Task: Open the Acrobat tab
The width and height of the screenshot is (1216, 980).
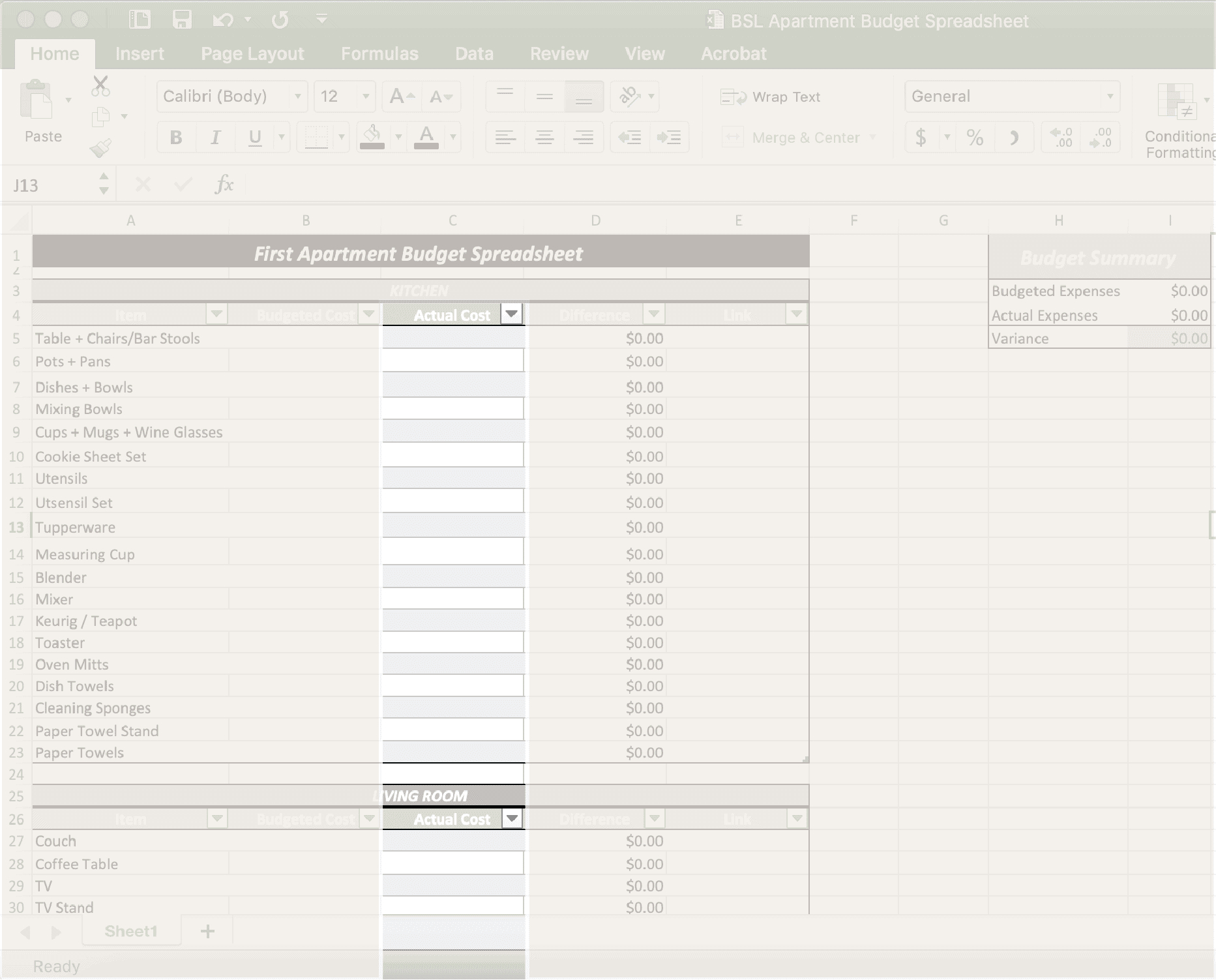Action: 734,53
